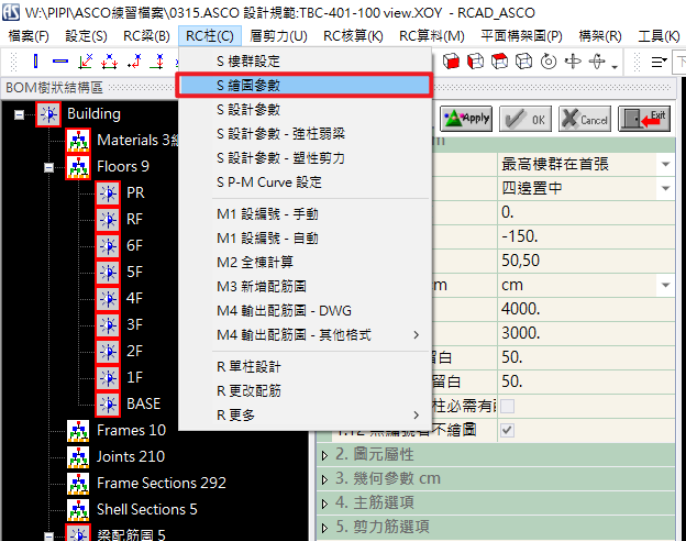Click the Building node icon in tree
This screenshot has height=541, width=686.
[48, 114]
